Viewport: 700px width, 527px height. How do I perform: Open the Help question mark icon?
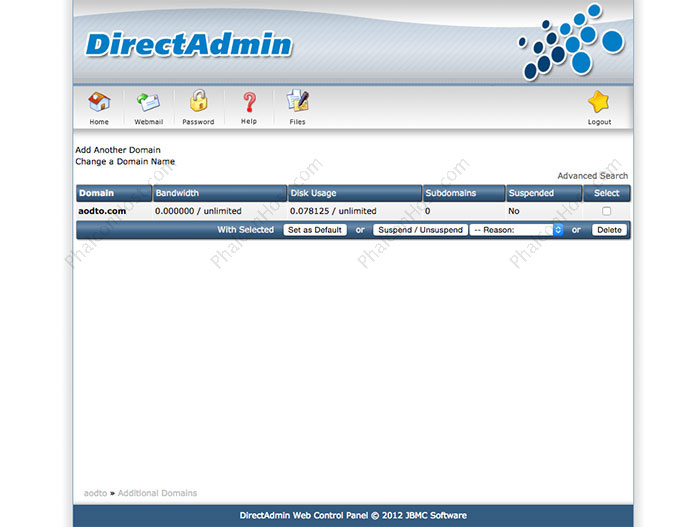pyautogui.click(x=249, y=102)
